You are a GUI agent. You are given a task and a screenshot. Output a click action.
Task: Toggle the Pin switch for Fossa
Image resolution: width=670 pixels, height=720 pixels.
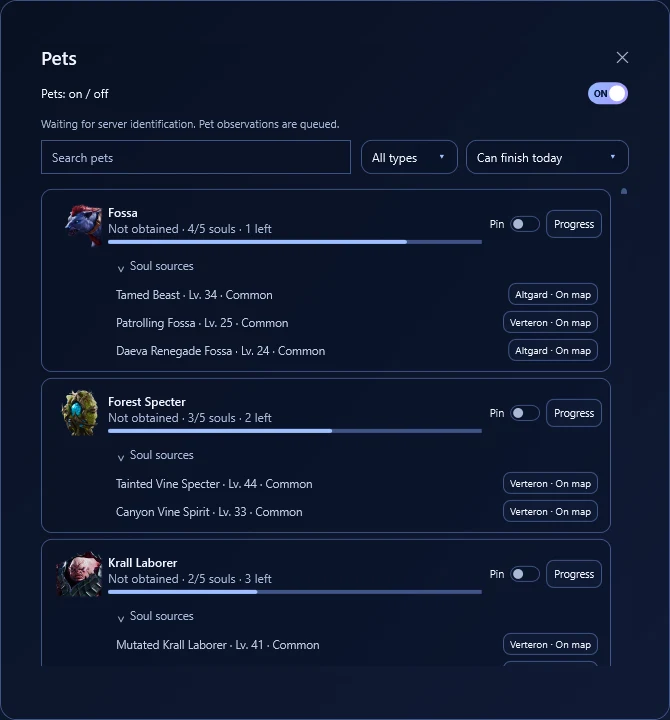click(x=524, y=224)
